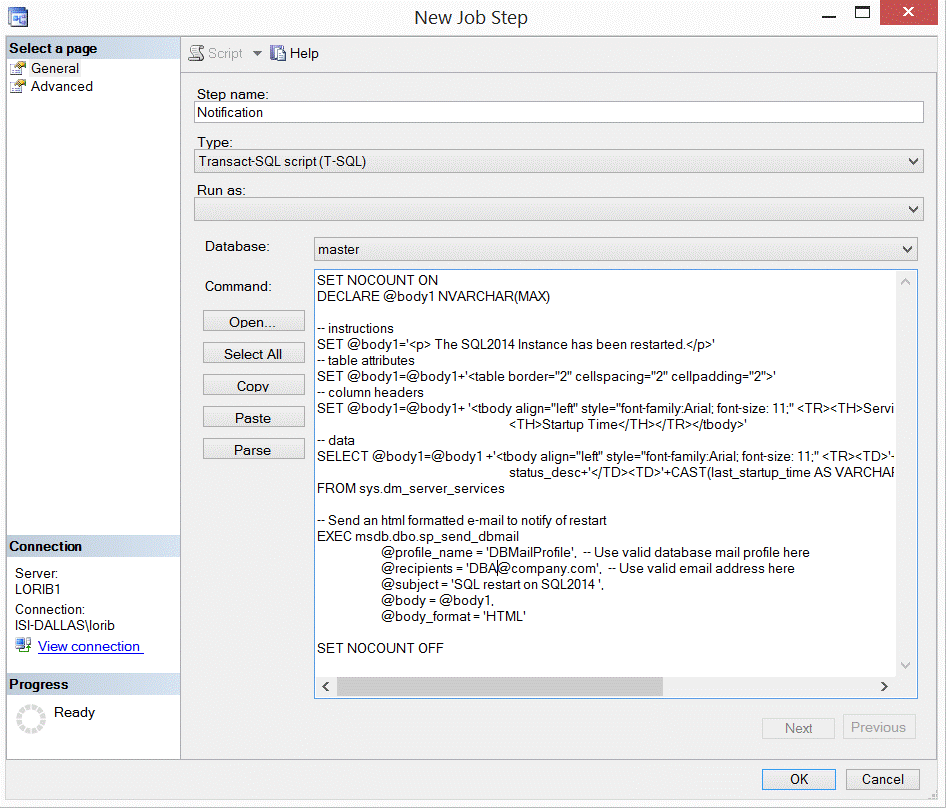Click the server name LORIB1
The image size is (946, 808).
click(x=37, y=589)
